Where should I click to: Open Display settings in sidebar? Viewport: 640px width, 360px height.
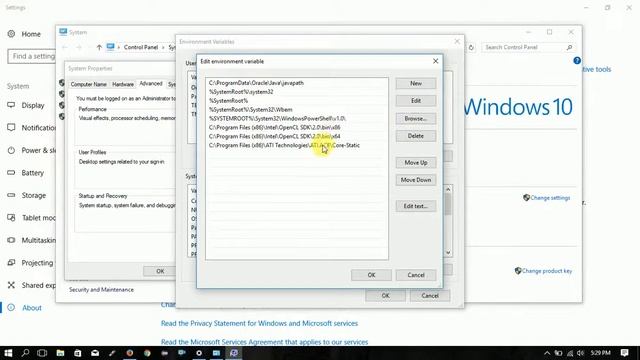[26, 105]
